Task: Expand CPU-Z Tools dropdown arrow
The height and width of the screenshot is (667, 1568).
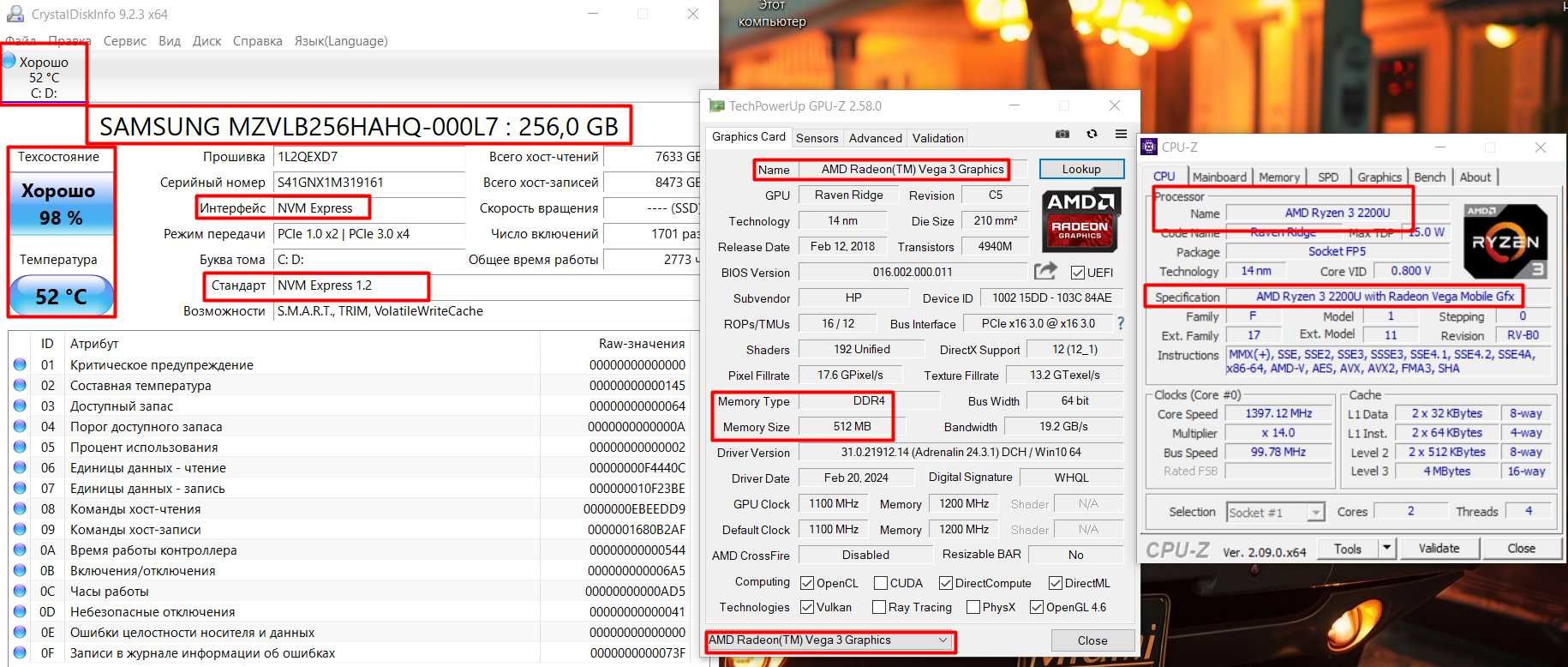Action: 1386,548
